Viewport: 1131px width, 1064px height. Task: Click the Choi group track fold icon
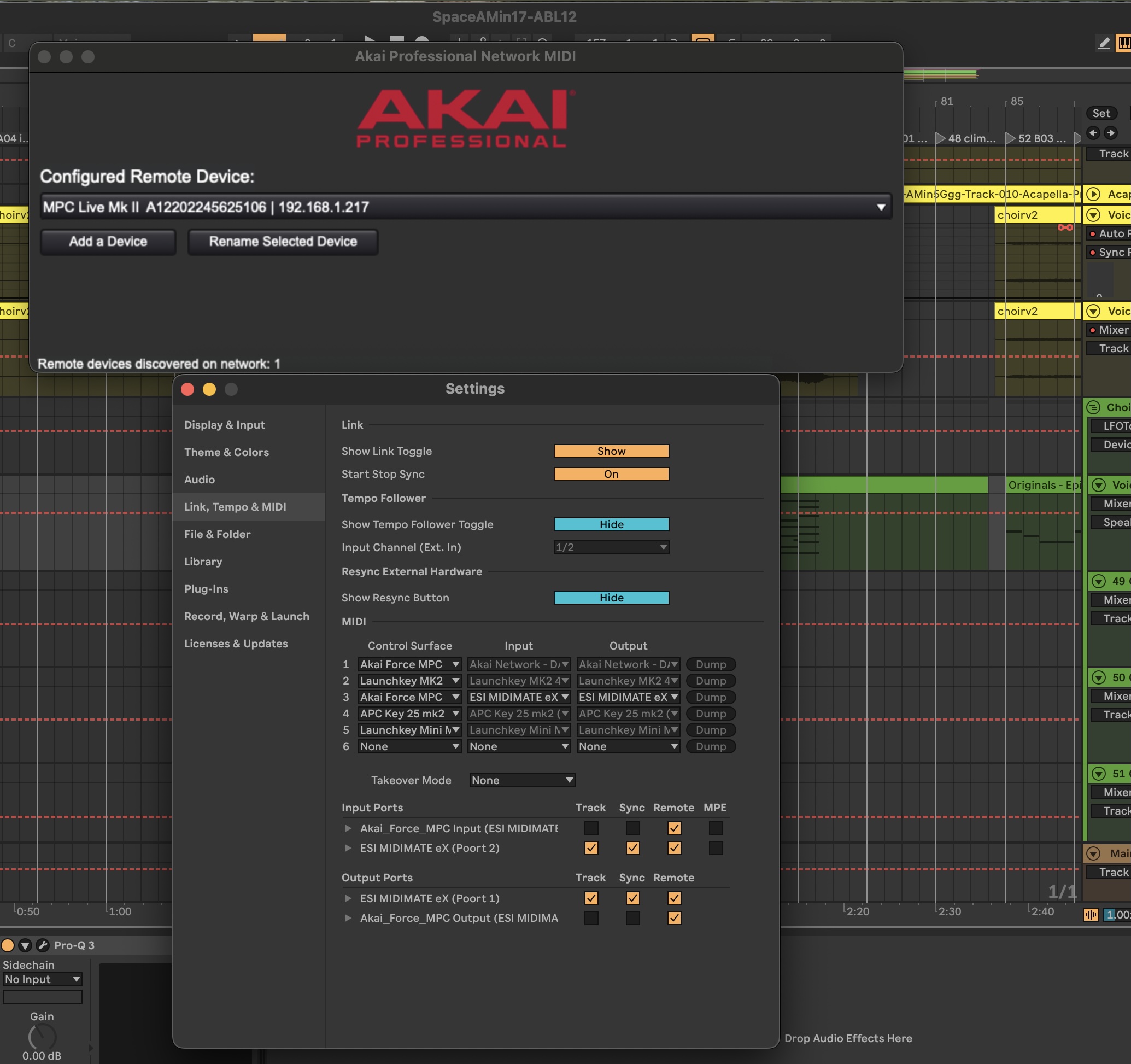(x=1093, y=407)
